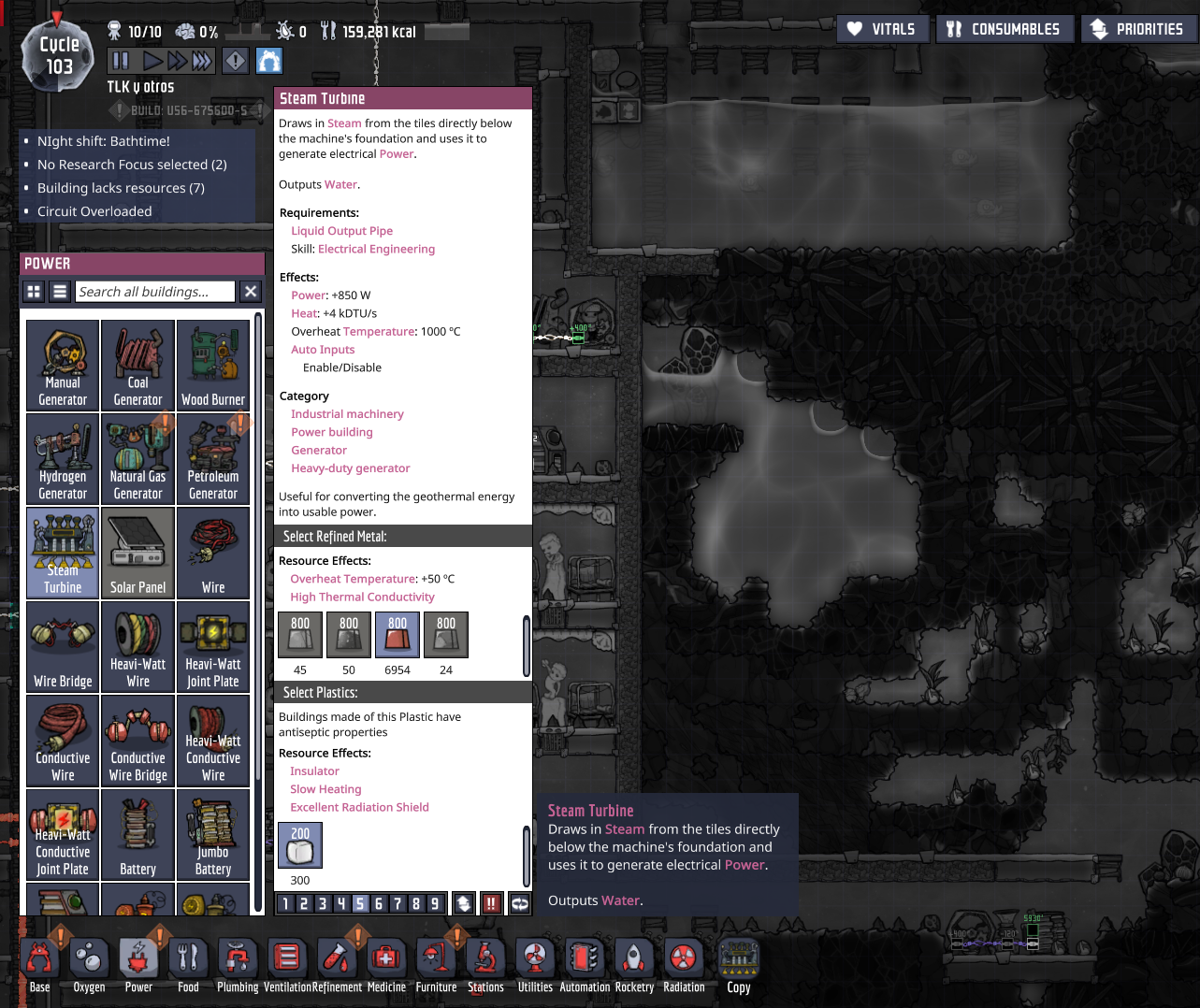The image size is (1200, 1008).
Task: Open the Liquid Output Pipe link
Action: [341, 231]
